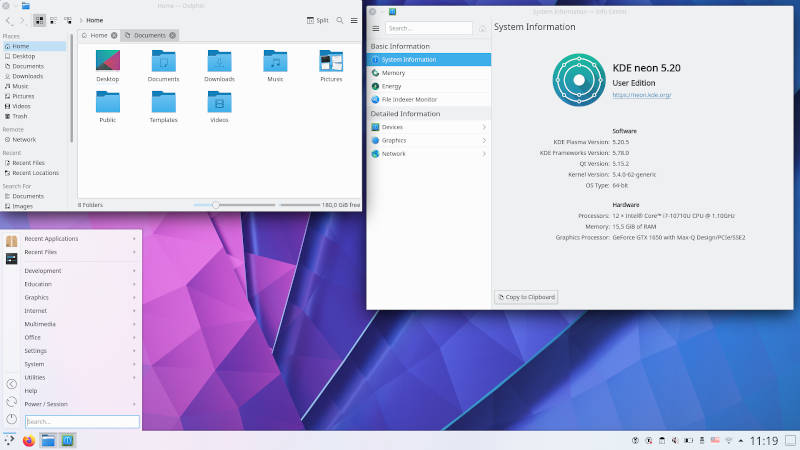Image resolution: width=800 pixels, height=450 pixels.
Task: Toggle Split view in Dolphin
Action: coord(317,20)
